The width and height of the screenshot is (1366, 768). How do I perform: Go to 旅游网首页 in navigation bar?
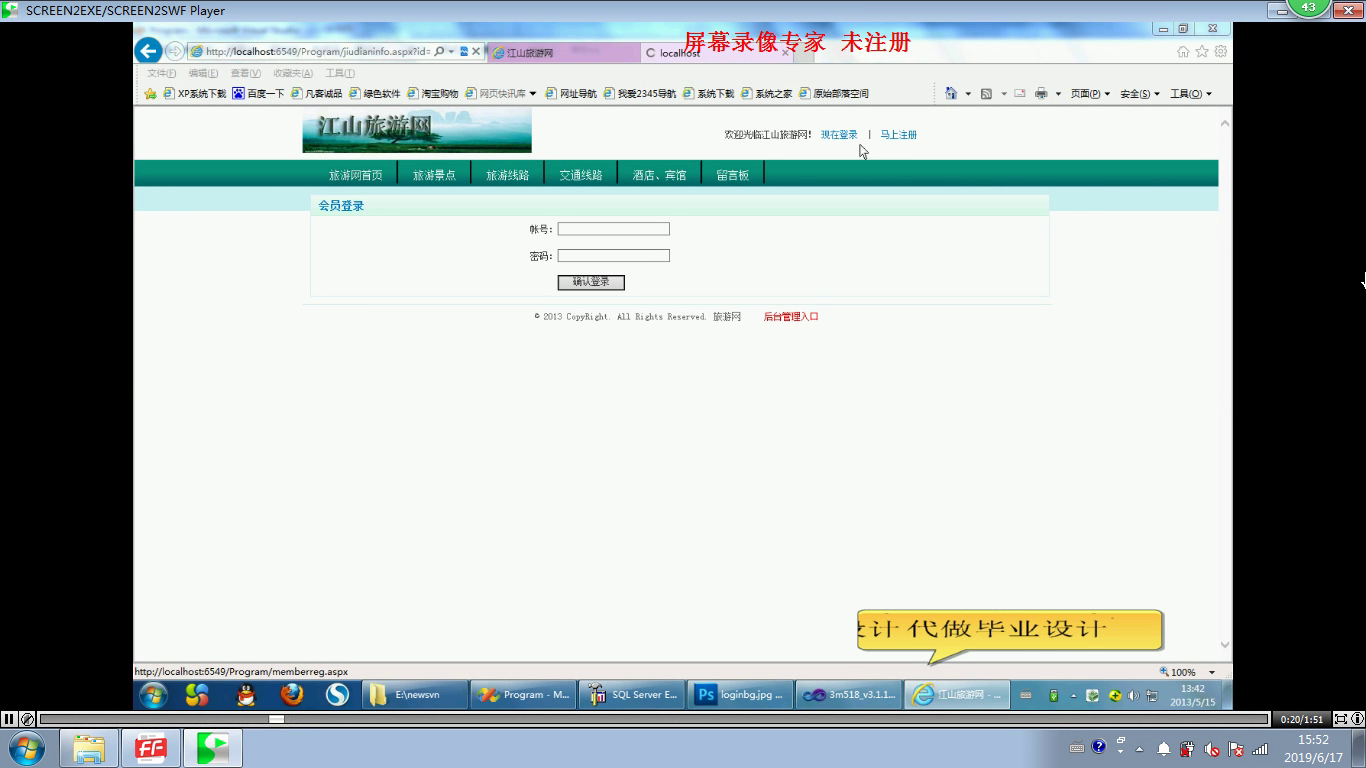pyautogui.click(x=356, y=175)
